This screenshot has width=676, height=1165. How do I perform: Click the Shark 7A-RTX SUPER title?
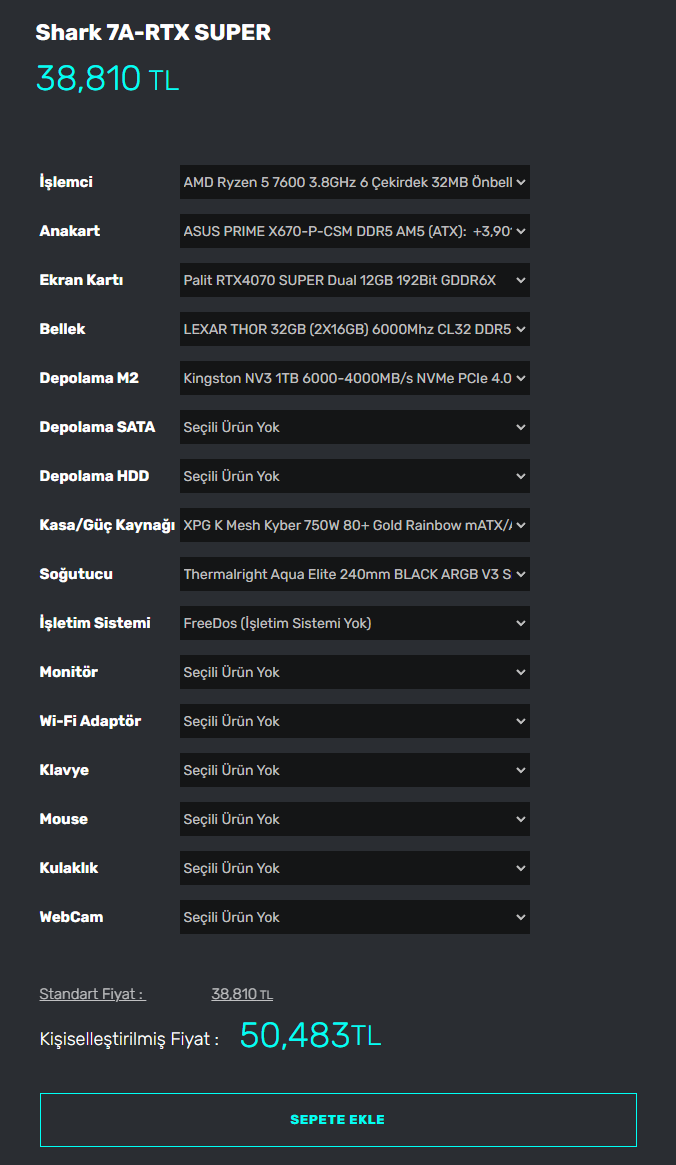[x=153, y=33]
